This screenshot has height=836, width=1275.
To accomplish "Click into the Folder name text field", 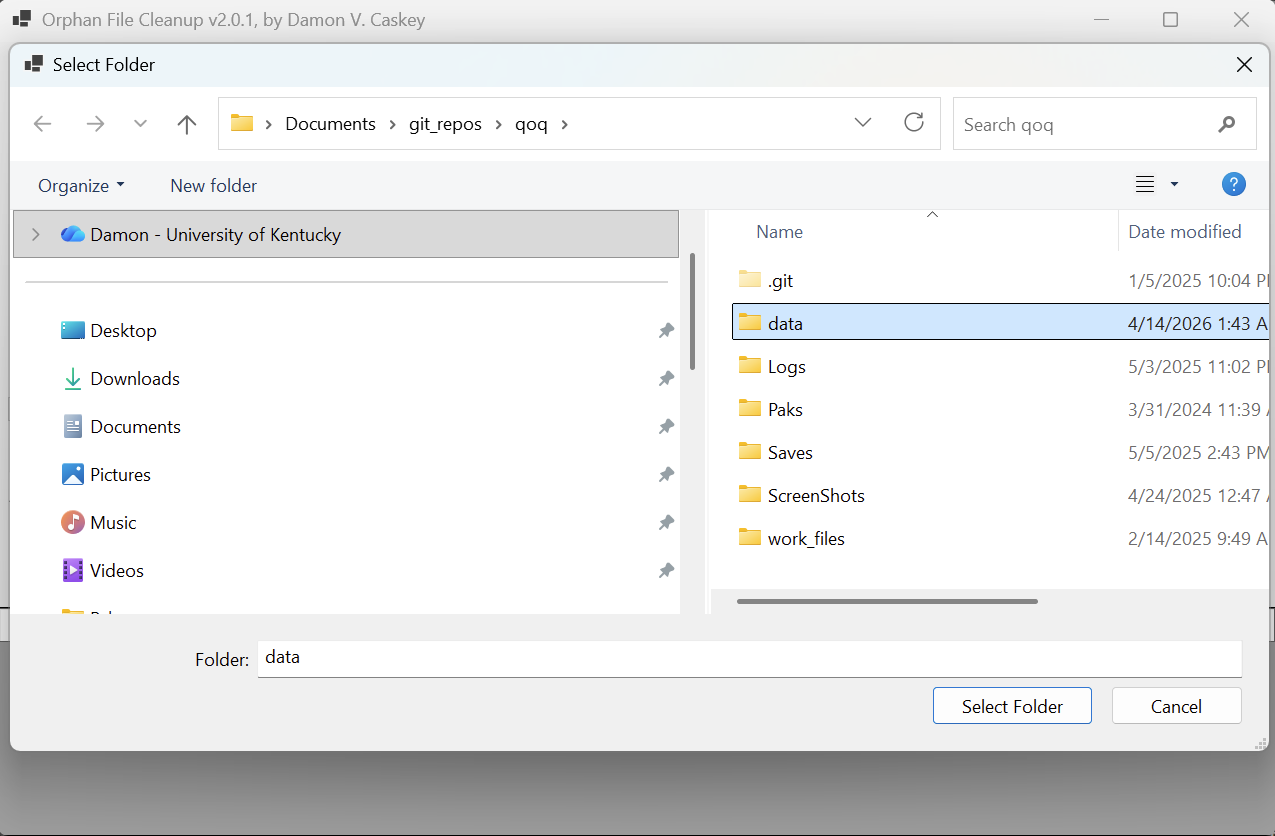I will (748, 659).
